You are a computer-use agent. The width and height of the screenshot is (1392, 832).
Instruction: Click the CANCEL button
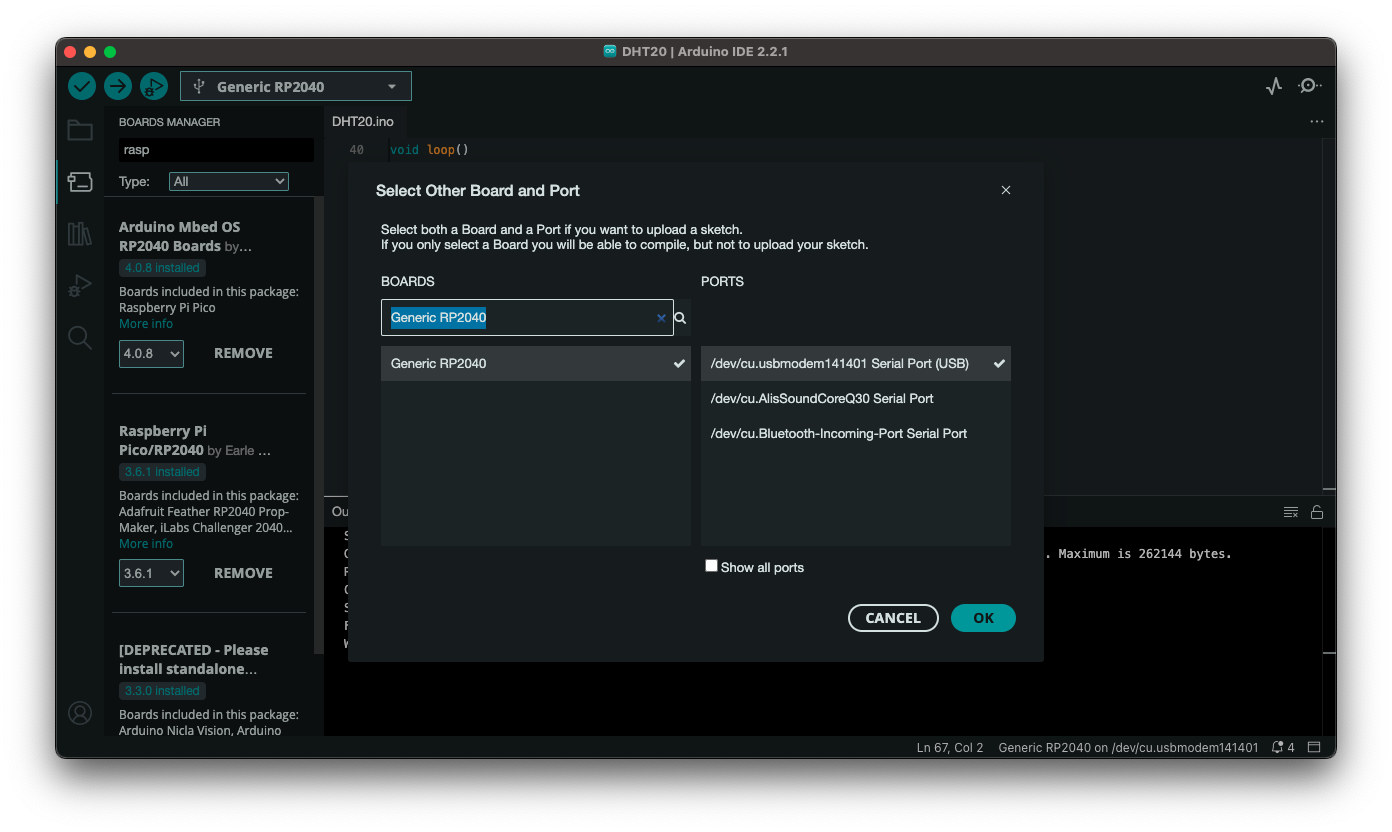tap(893, 618)
